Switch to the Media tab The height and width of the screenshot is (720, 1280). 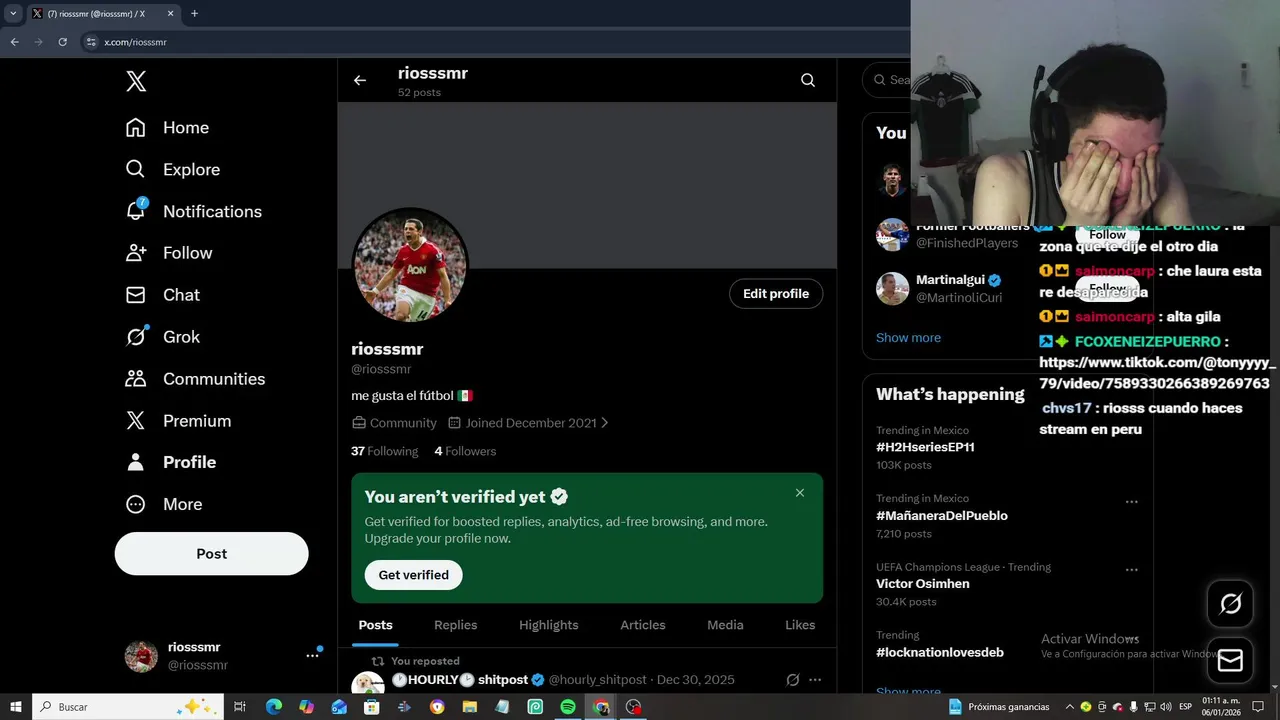coord(725,625)
